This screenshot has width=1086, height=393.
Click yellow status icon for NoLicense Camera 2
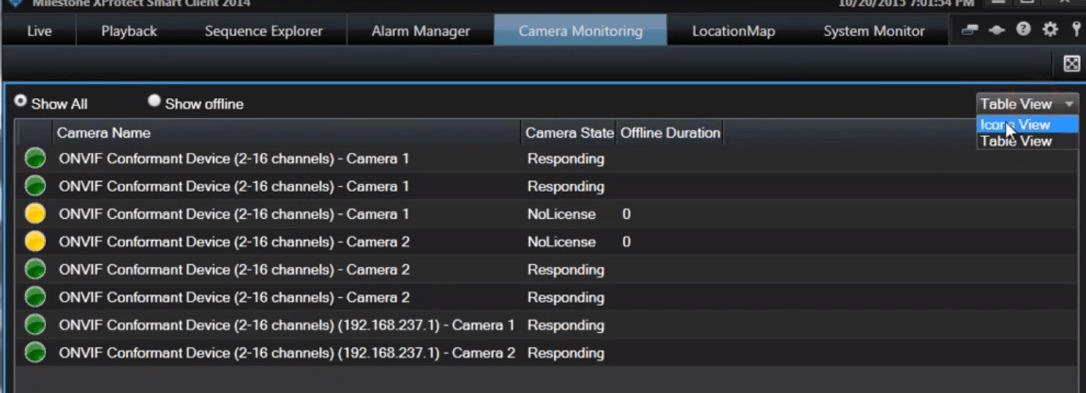35,242
